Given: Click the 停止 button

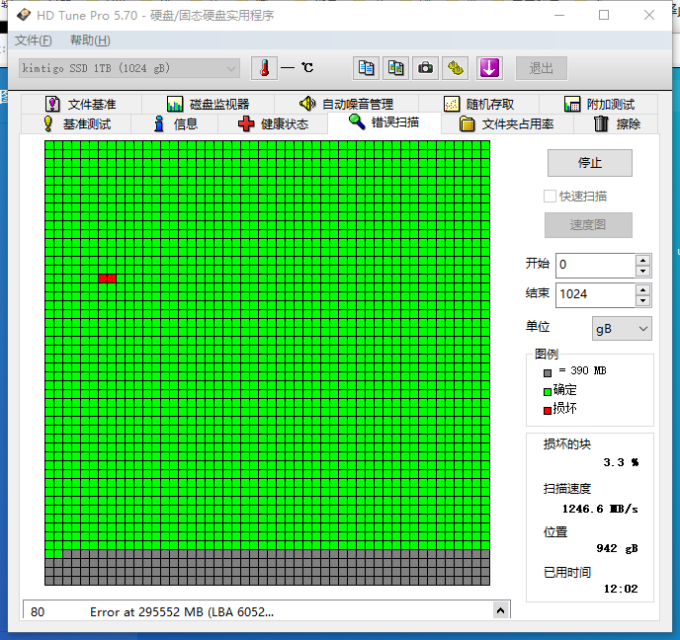Looking at the screenshot, I should tap(589, 163).
